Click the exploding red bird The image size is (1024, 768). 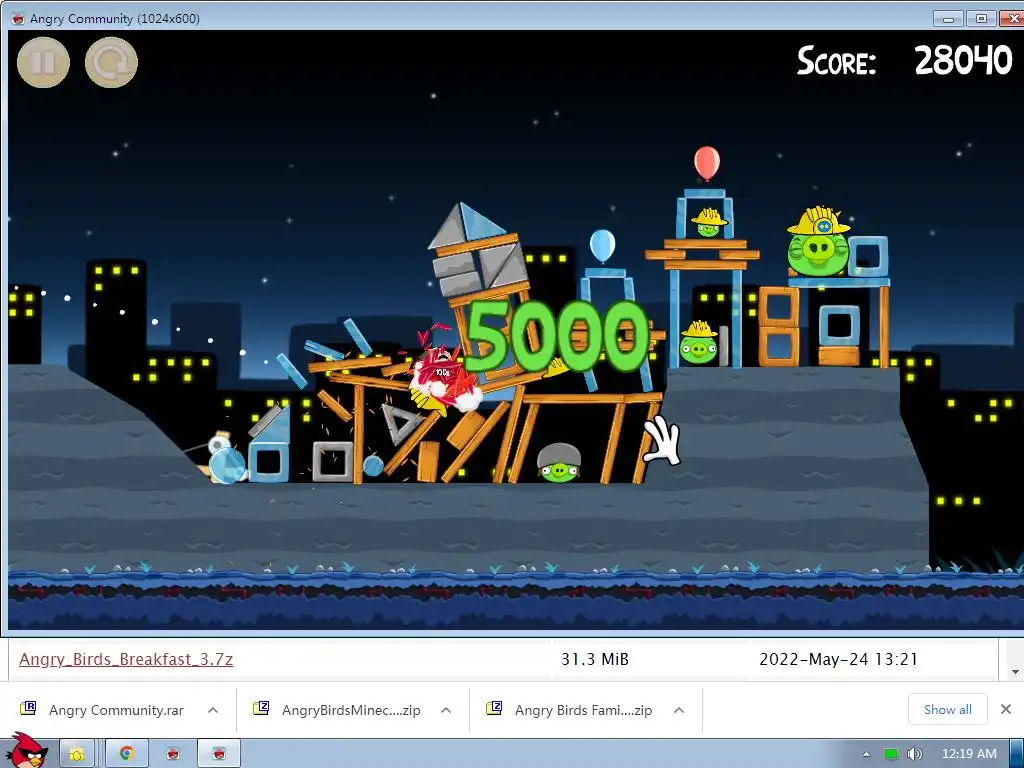(x=442, y=379)
